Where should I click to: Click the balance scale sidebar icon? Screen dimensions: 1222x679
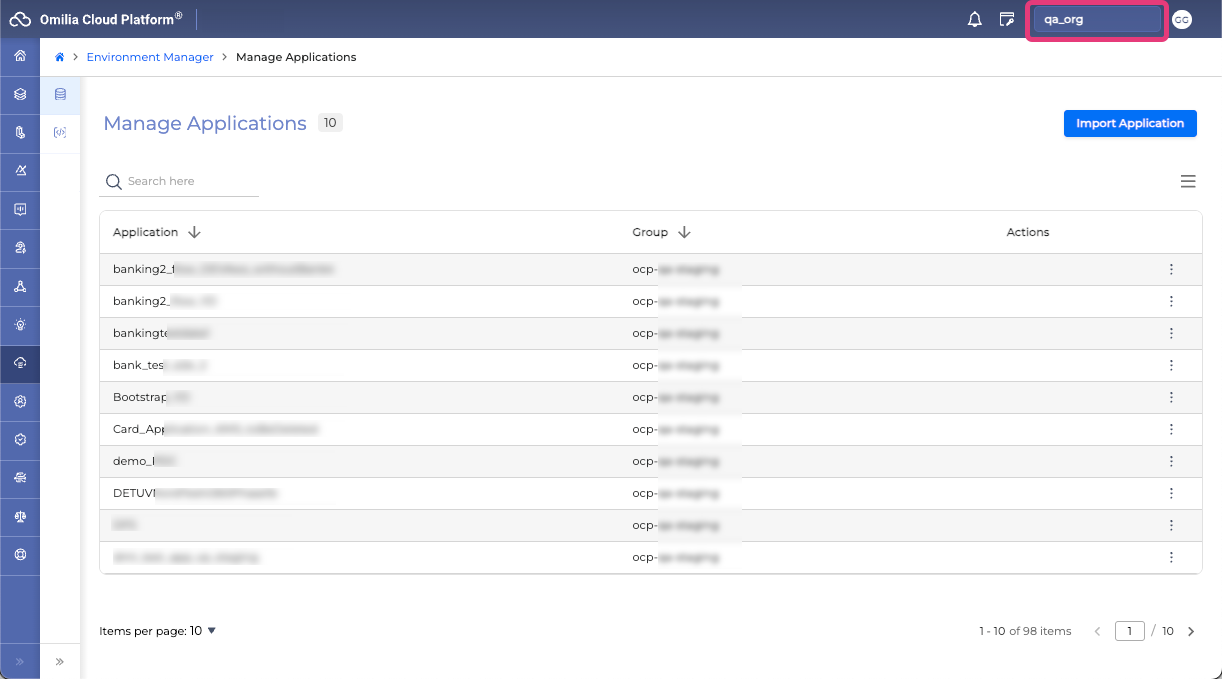pyautogui.click(x=20, y=517)
